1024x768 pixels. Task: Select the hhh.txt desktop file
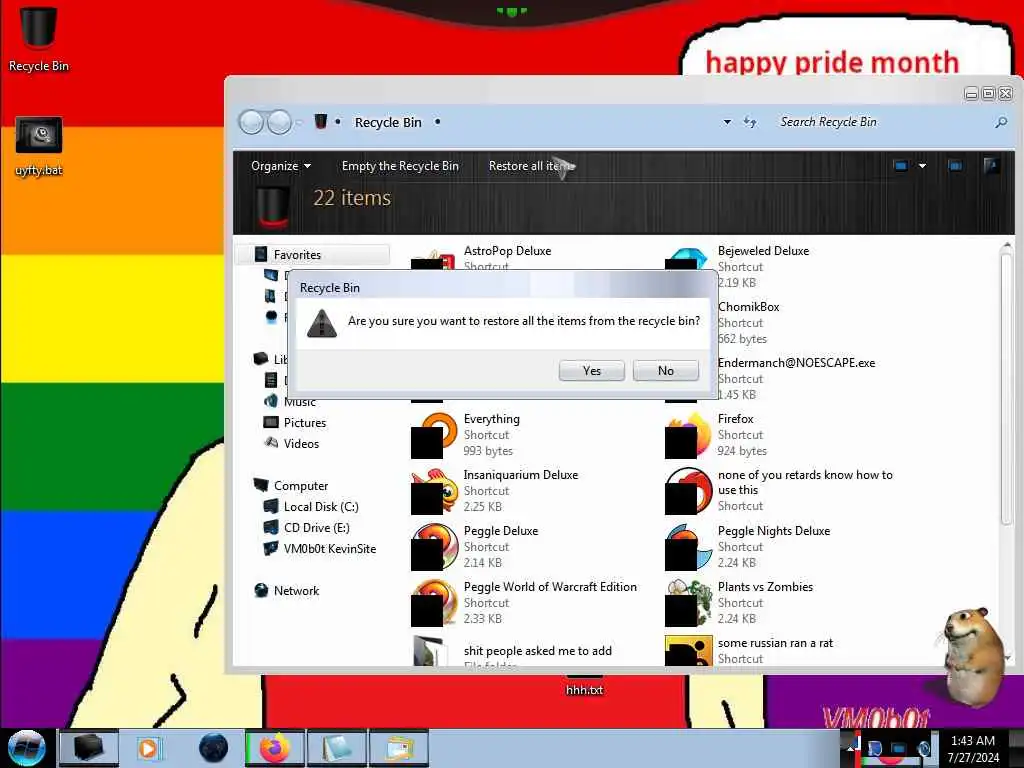coord(584,690)
